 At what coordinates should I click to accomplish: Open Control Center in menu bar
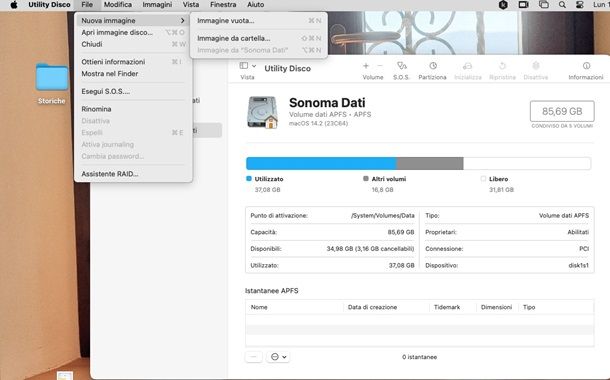click(x=580, y=5)
